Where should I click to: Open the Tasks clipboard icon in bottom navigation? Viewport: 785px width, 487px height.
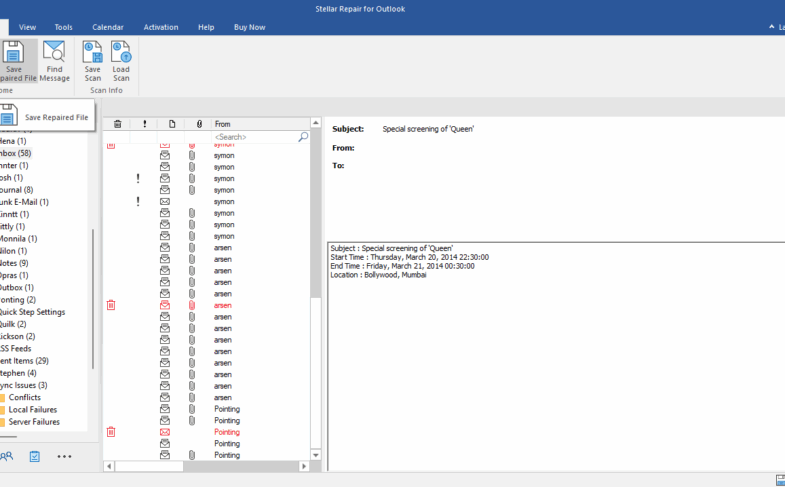[x=35, y=456]
